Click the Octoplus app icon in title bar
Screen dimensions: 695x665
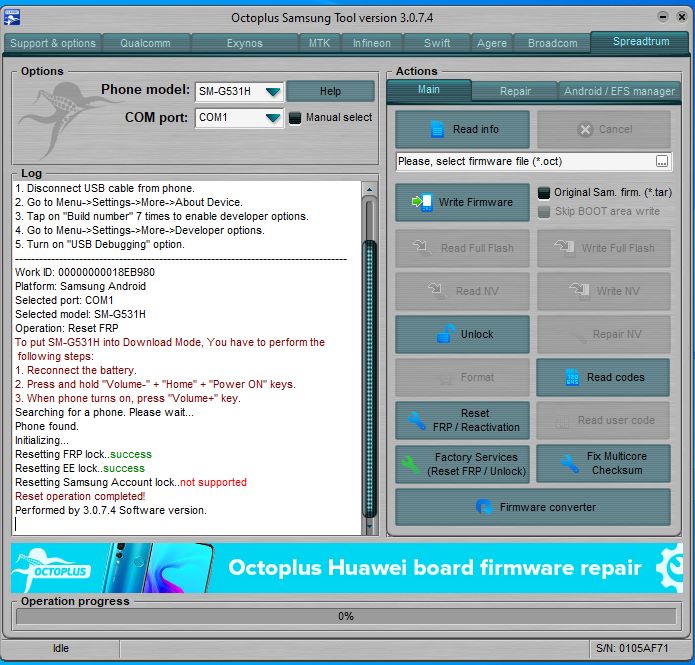12,18
